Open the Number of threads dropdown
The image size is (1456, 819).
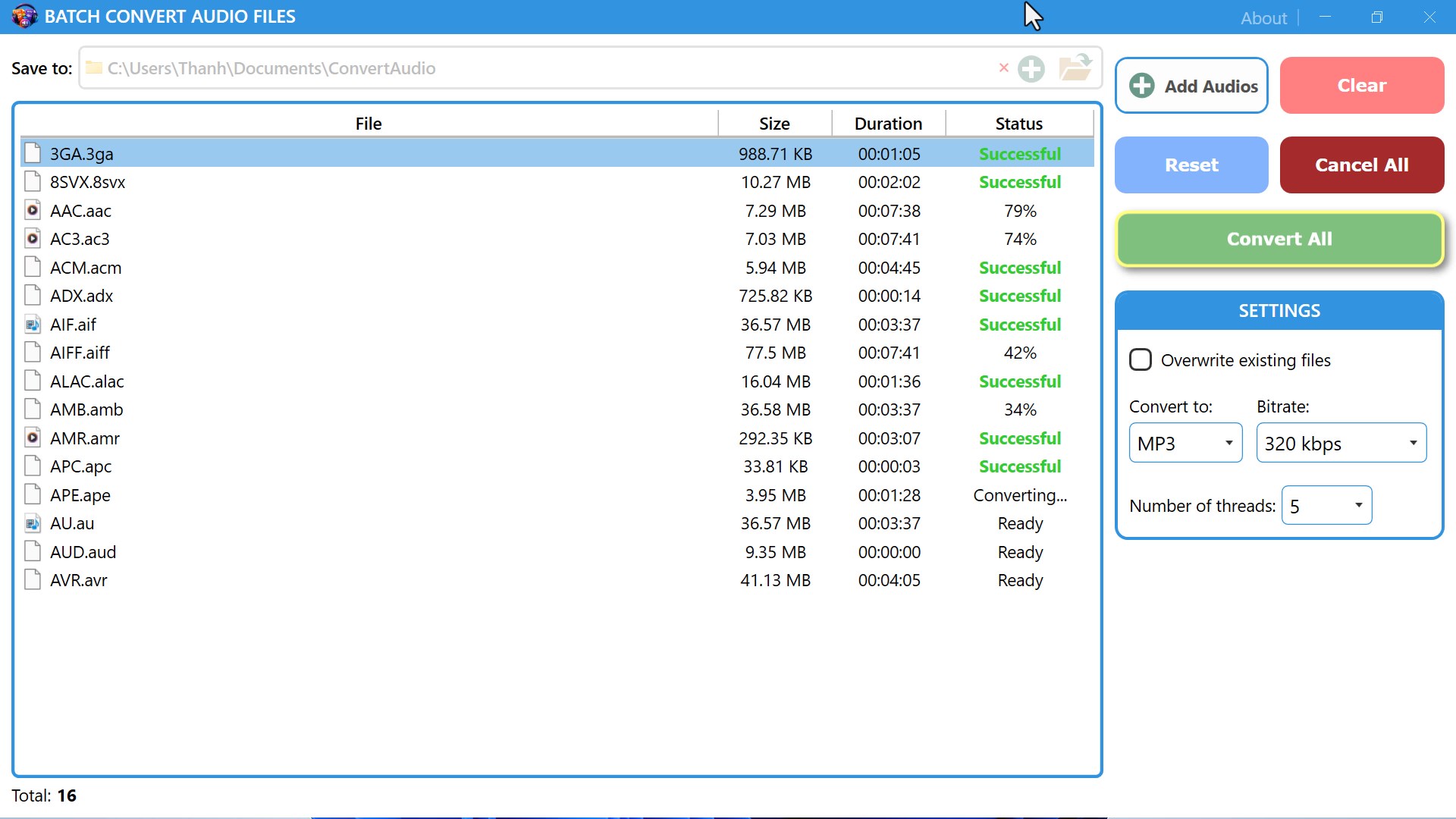[1326, 506]
